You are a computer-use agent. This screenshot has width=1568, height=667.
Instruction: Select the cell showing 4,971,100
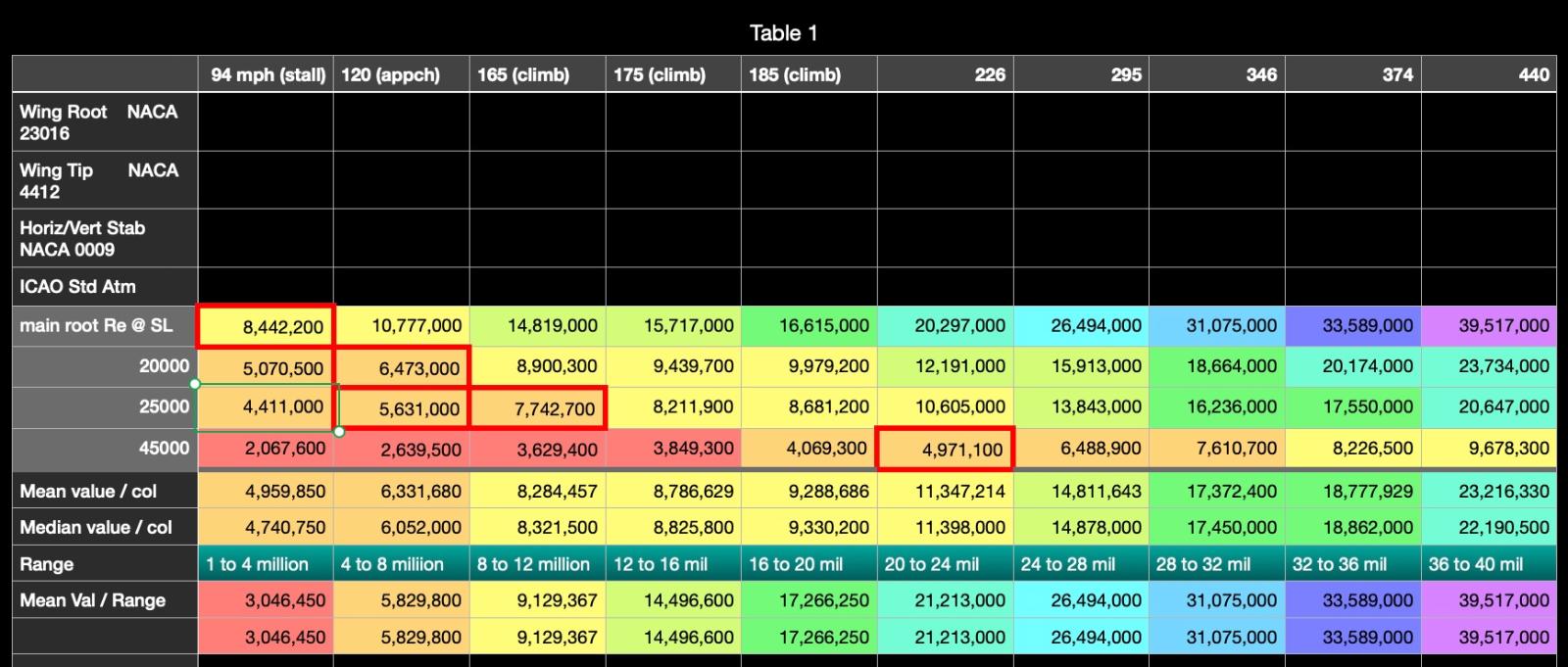[945, 450]
